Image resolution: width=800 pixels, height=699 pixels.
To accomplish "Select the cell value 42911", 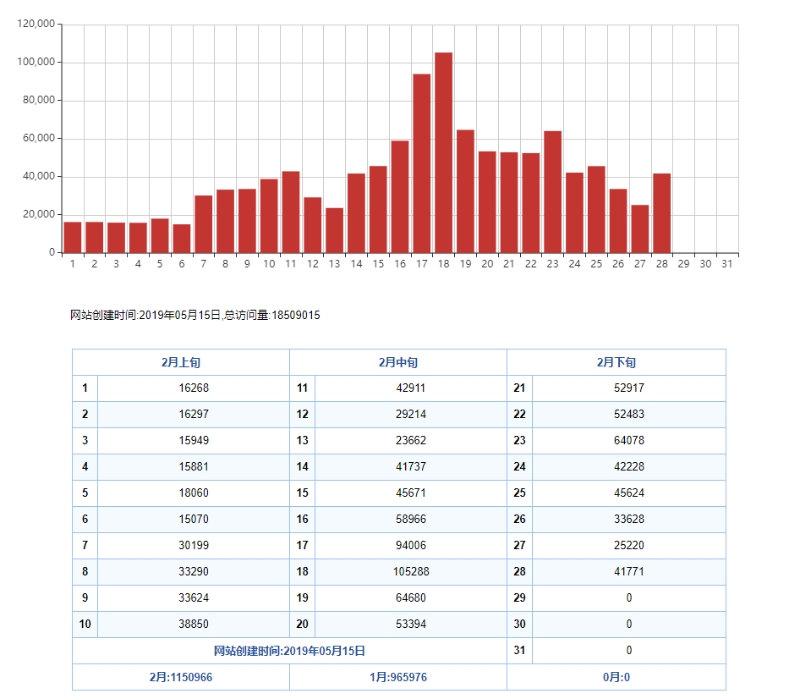I will (x=411, y=388).
